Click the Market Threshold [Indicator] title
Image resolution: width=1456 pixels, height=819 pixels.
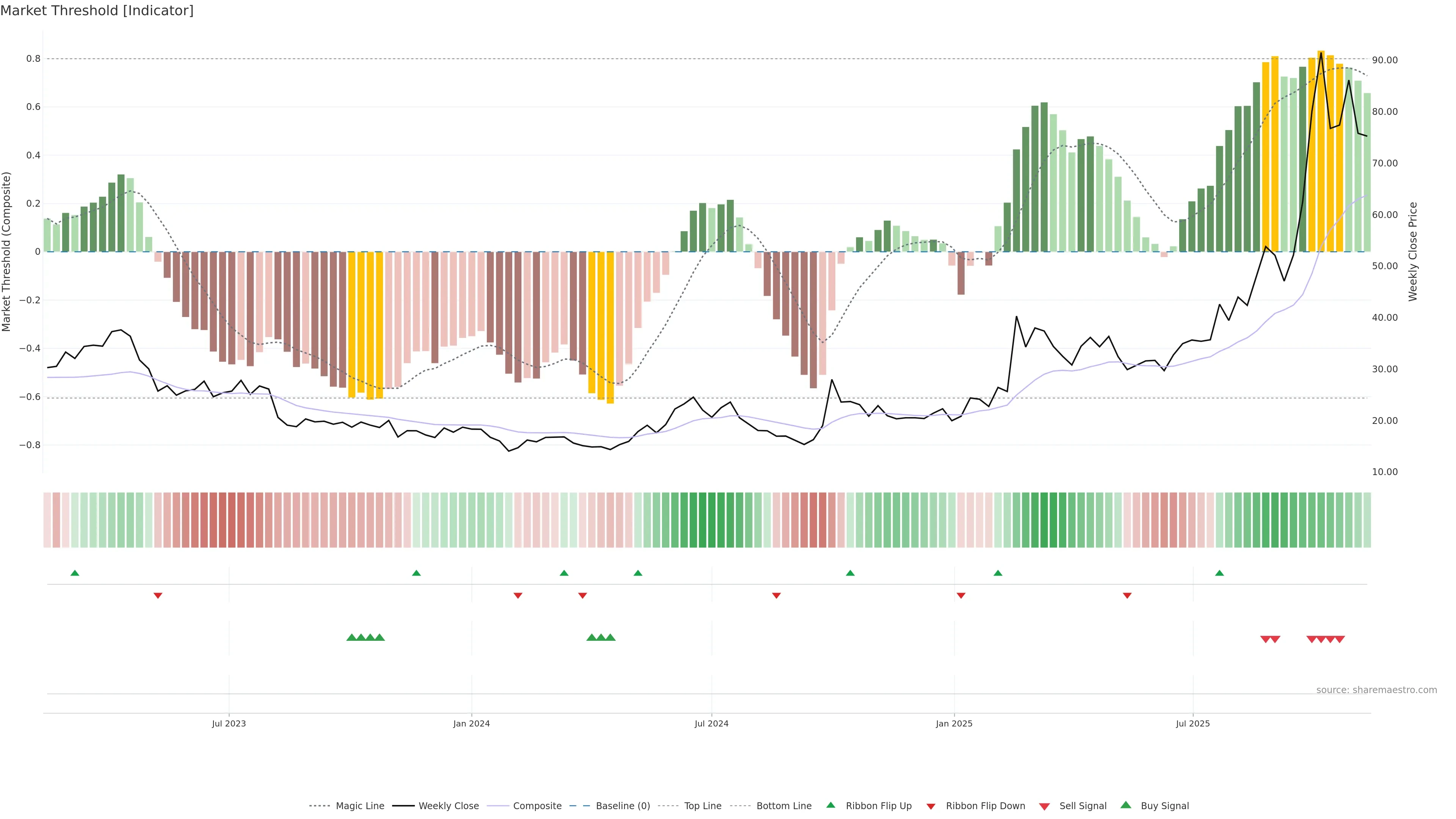coord(97,11)
